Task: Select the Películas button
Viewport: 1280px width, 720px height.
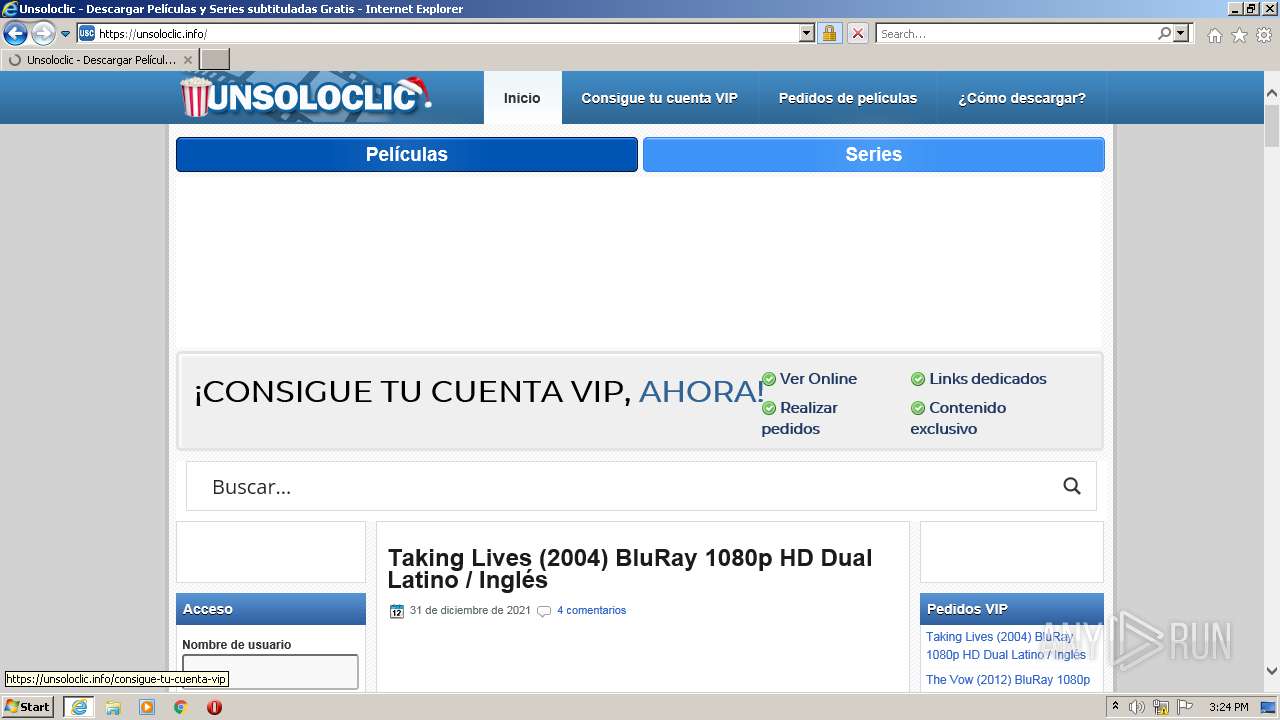Action: click(407, 154)
